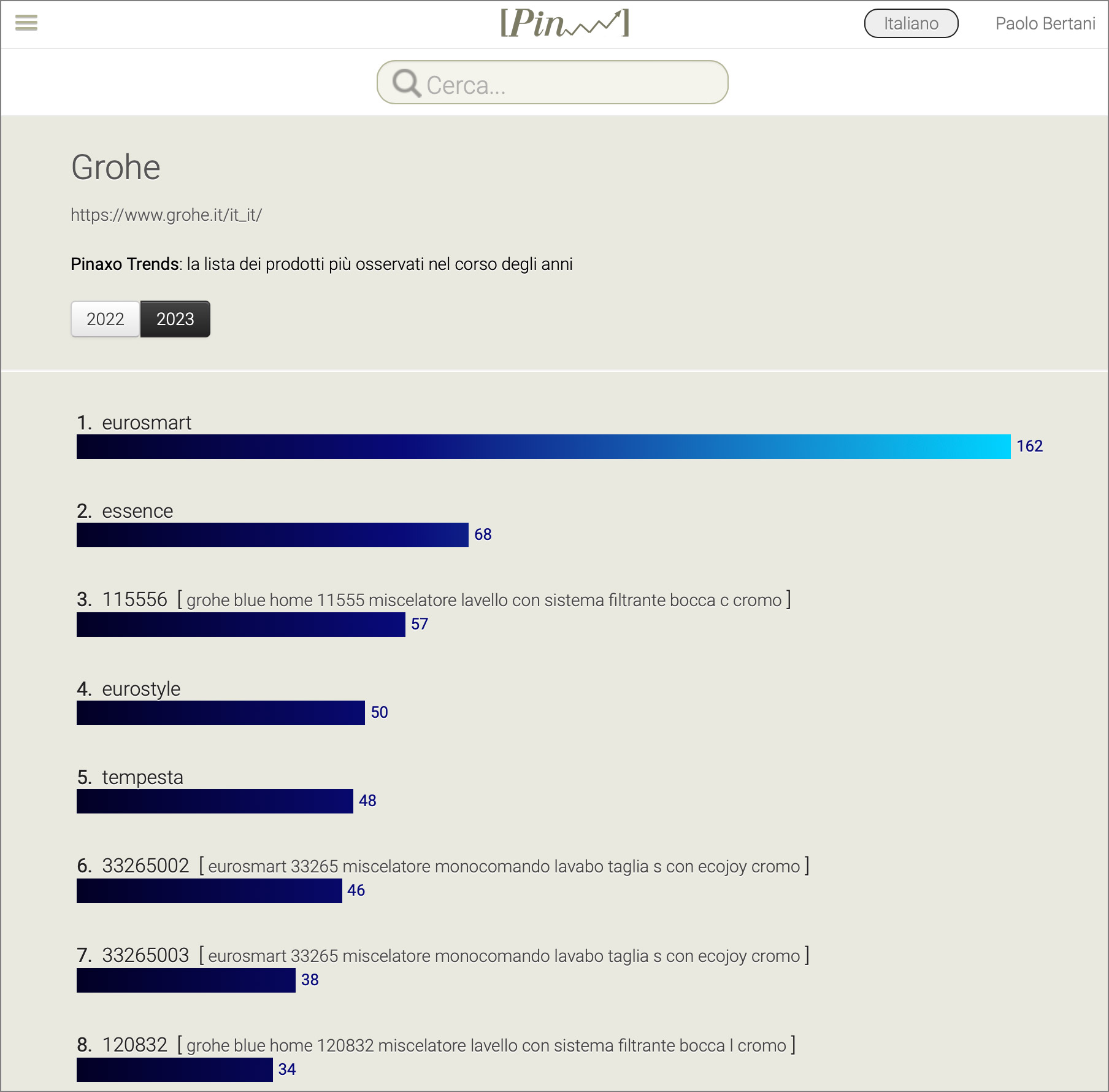This screenshot has height=1092, width=1109.
Task: Open product 33265003 entry
Action: coord(145,955)
